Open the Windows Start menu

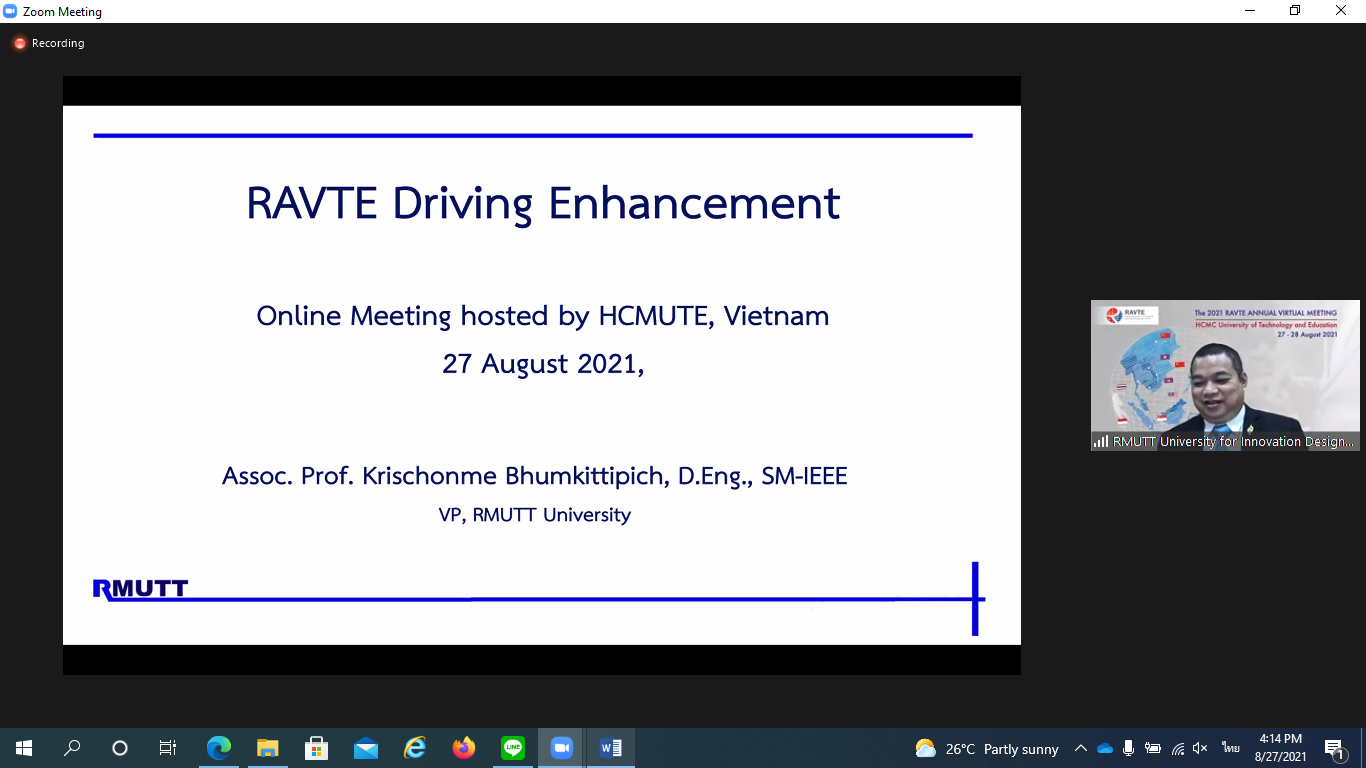pyautogui.click(x=24, y=748)
